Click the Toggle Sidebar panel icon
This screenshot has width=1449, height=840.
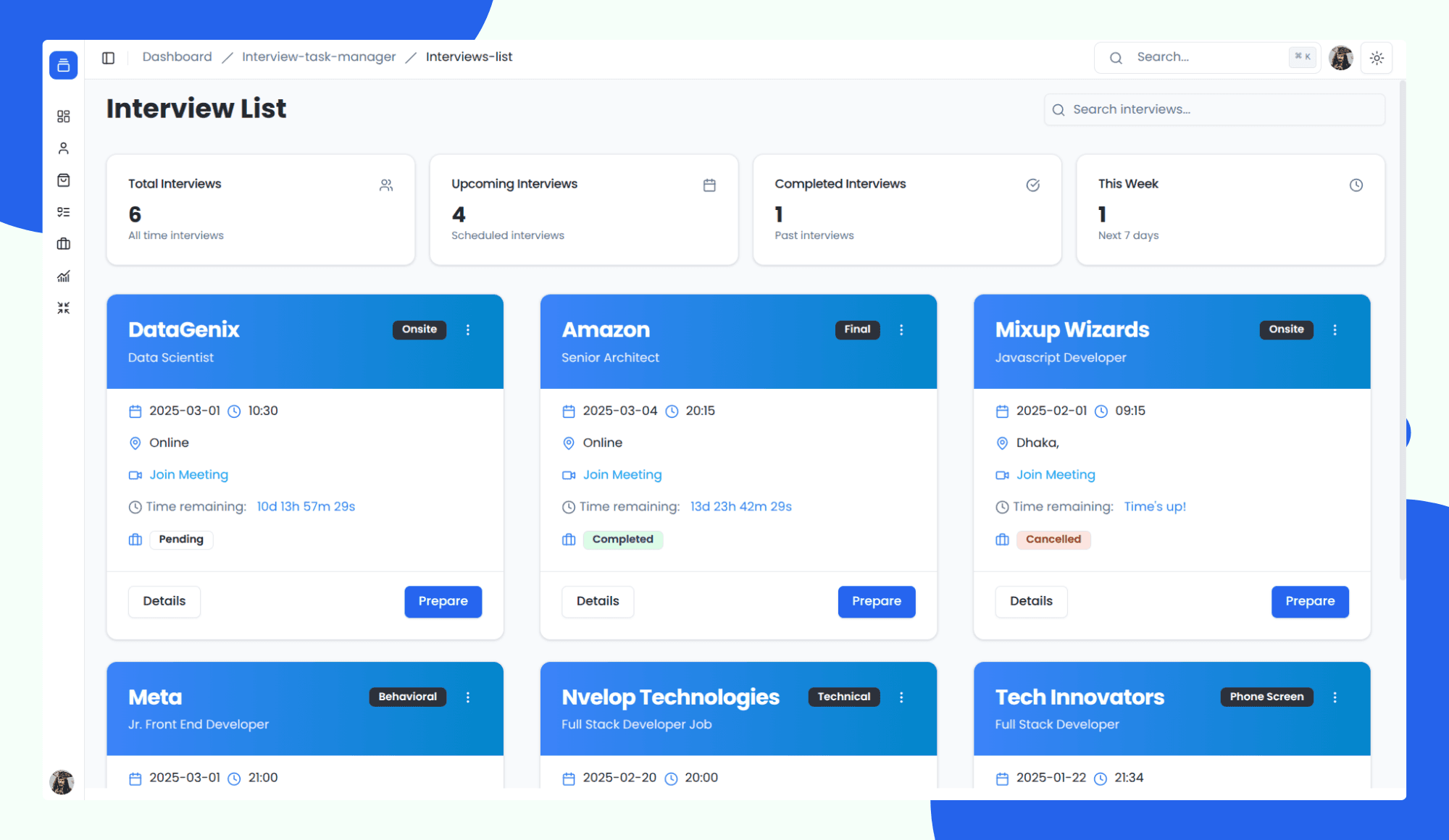[x=109, y=57]
